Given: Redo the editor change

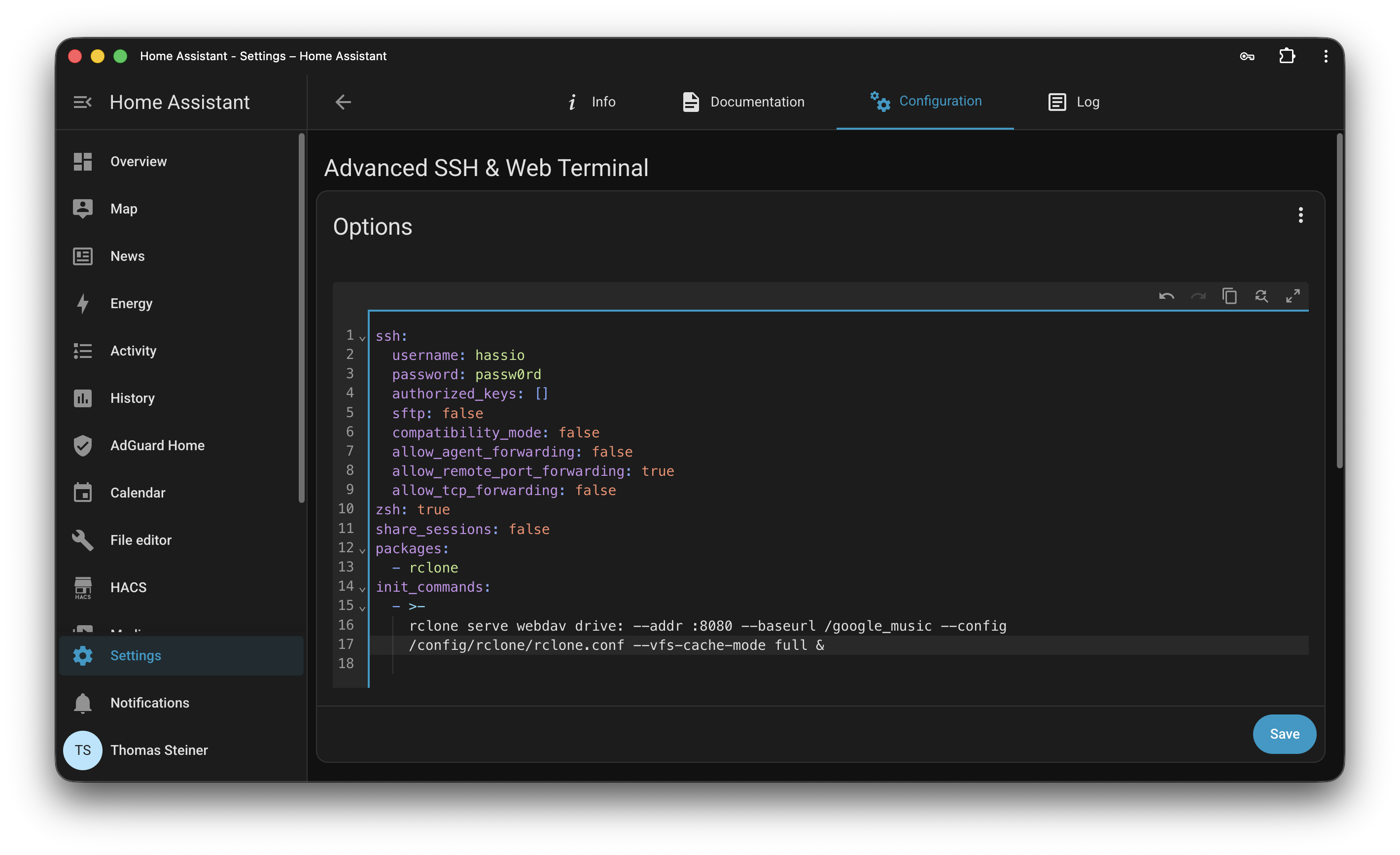Looking at the screenshot, I should click(x=1198, y=296).
